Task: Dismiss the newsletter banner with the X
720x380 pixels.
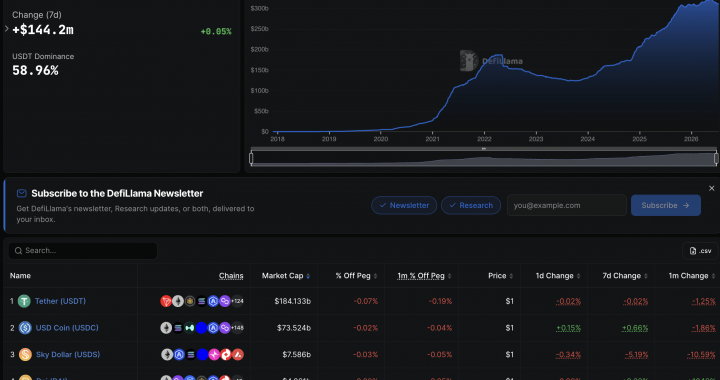Action: tap(711, 188)
